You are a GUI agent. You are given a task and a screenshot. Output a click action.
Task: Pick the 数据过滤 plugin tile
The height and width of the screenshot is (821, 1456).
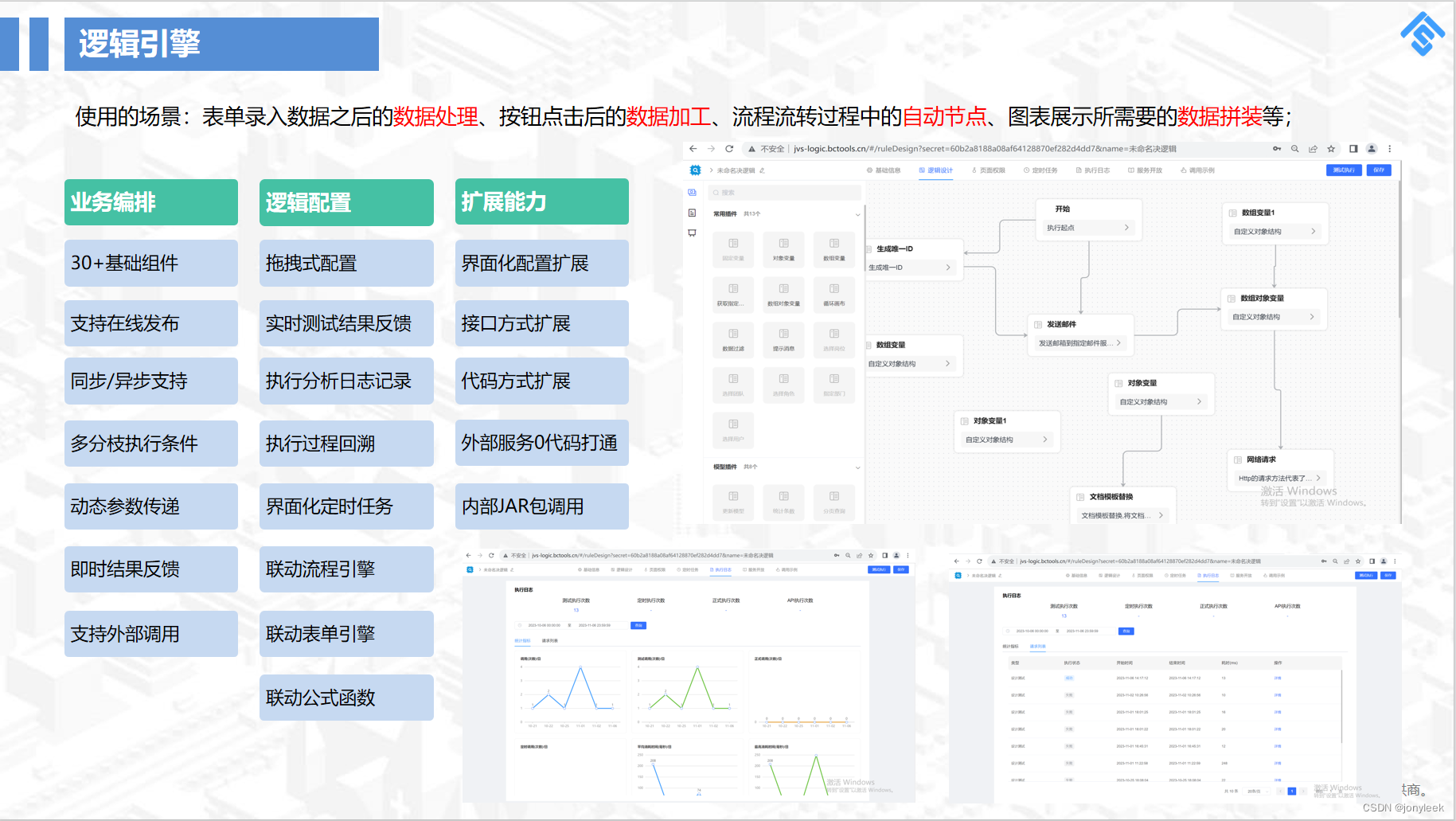pos(733,339)
